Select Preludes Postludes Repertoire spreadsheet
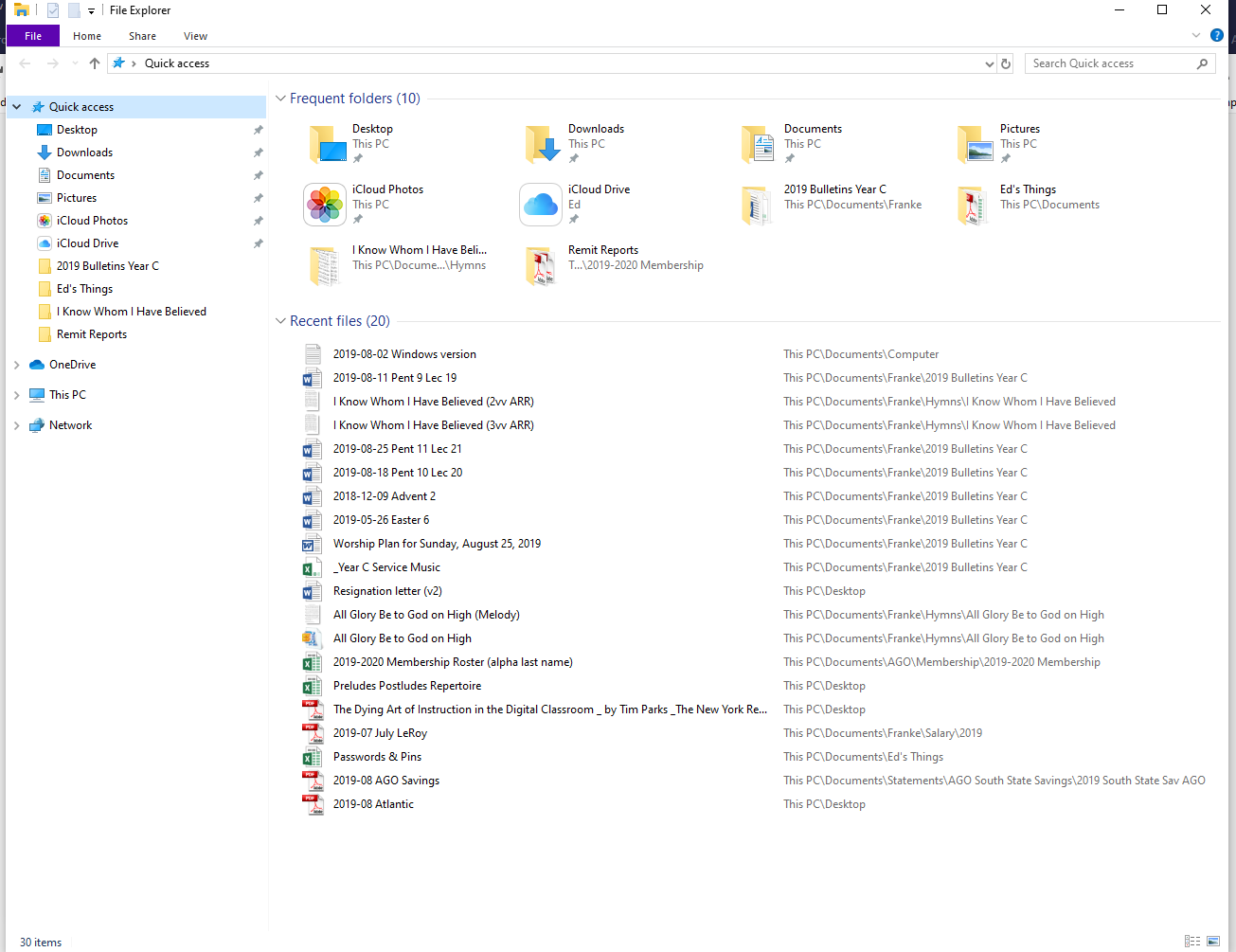Screen dimensions: 1236x952 (407, 686)
